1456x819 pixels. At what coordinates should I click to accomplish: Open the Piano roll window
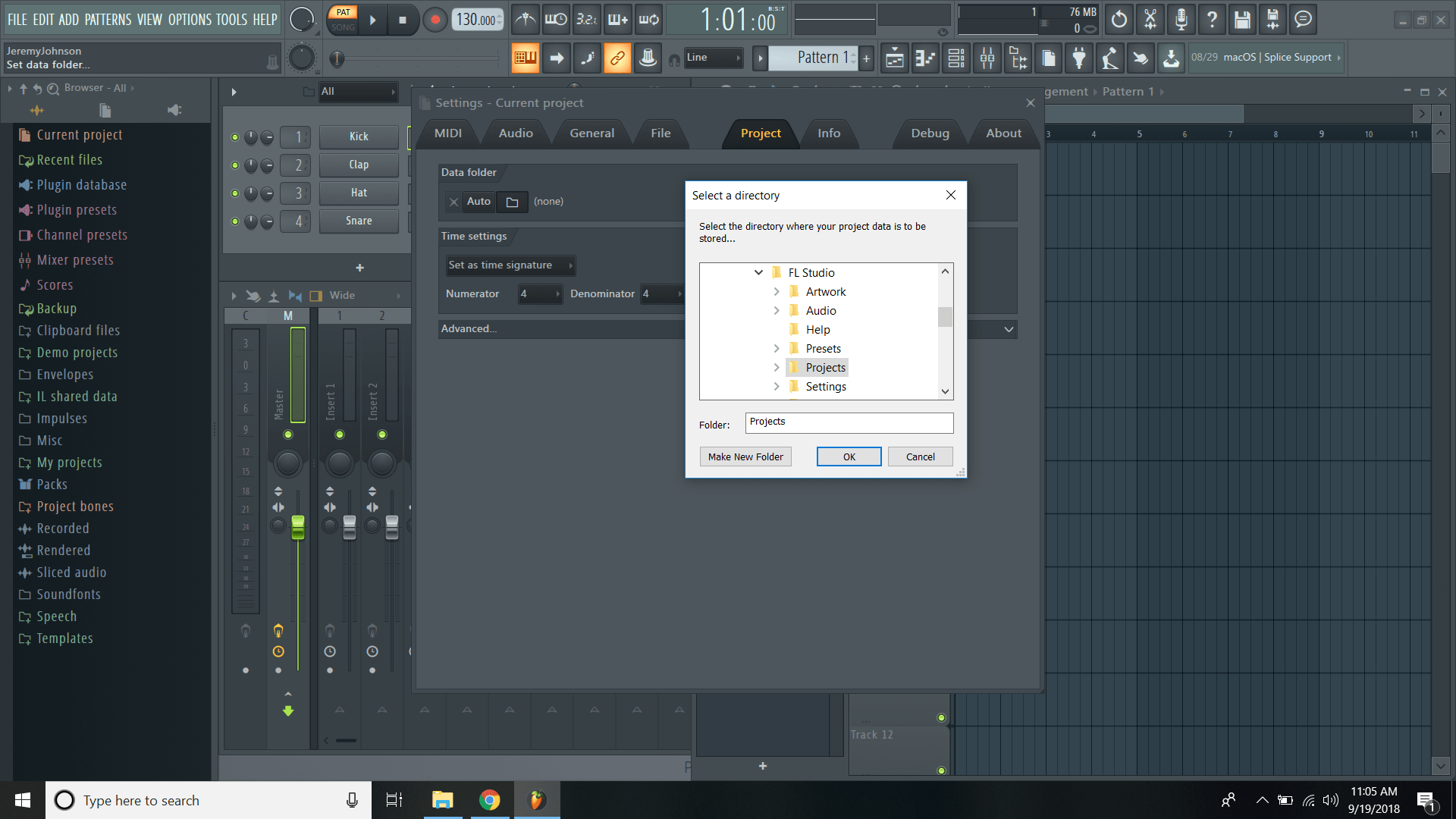(x=924, y=58)
